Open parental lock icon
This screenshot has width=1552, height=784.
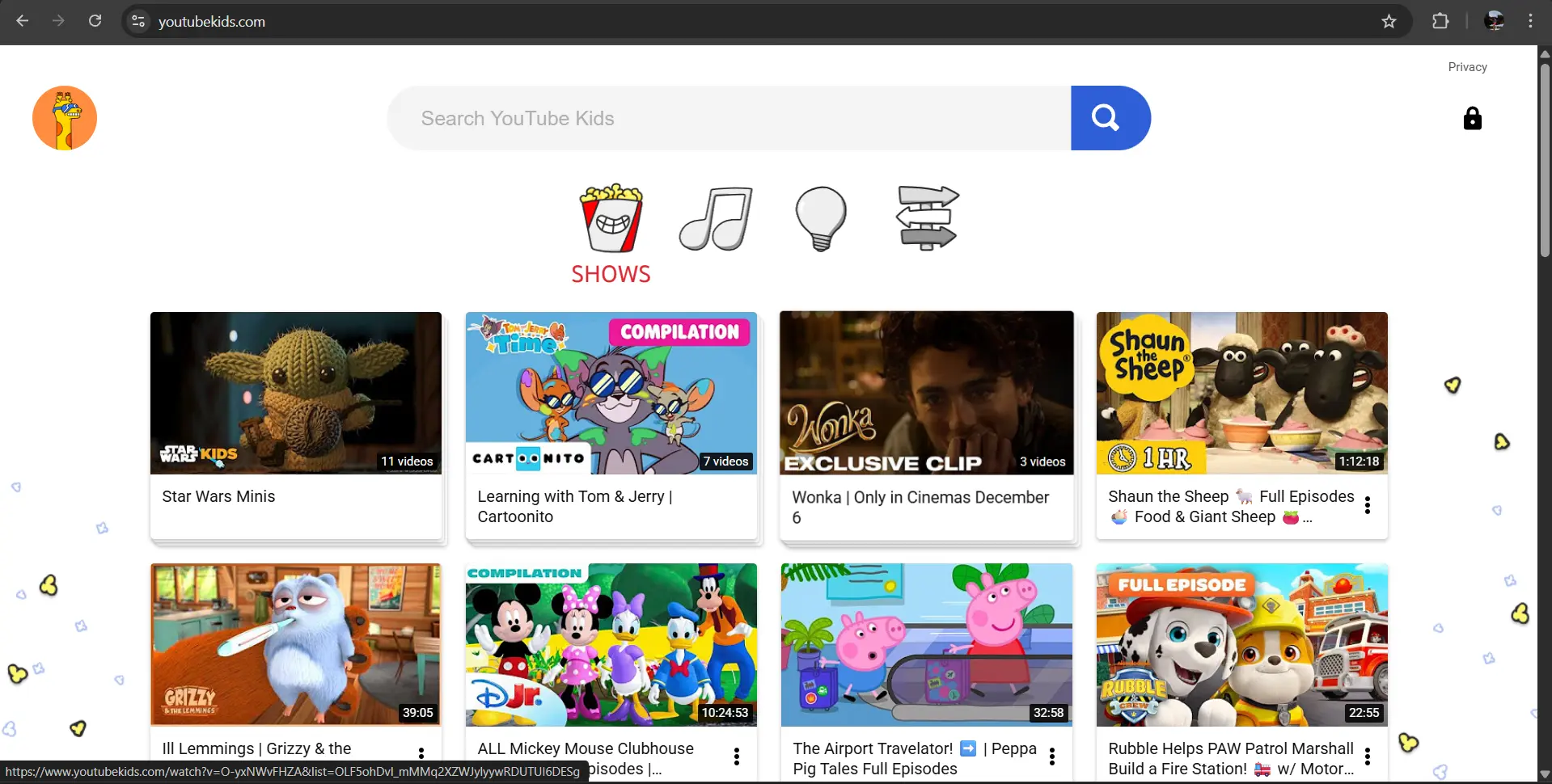1472,119
